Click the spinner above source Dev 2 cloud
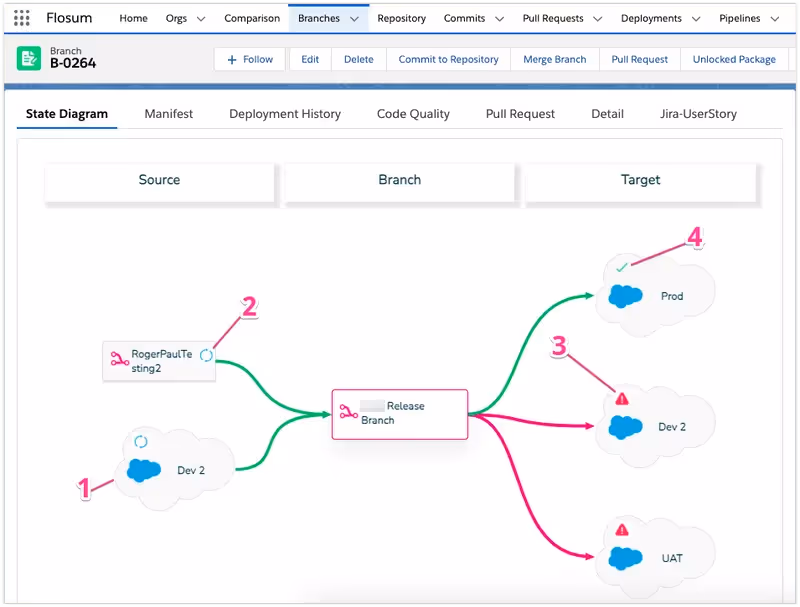Image resolution: width=800 pixels, height=607 pixels. (141, 441)
